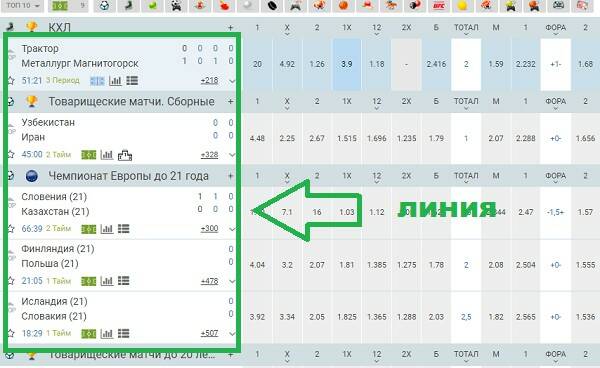Add Финляндия (21) match to favorites with star
600x368 pixels.
point(11,281)
